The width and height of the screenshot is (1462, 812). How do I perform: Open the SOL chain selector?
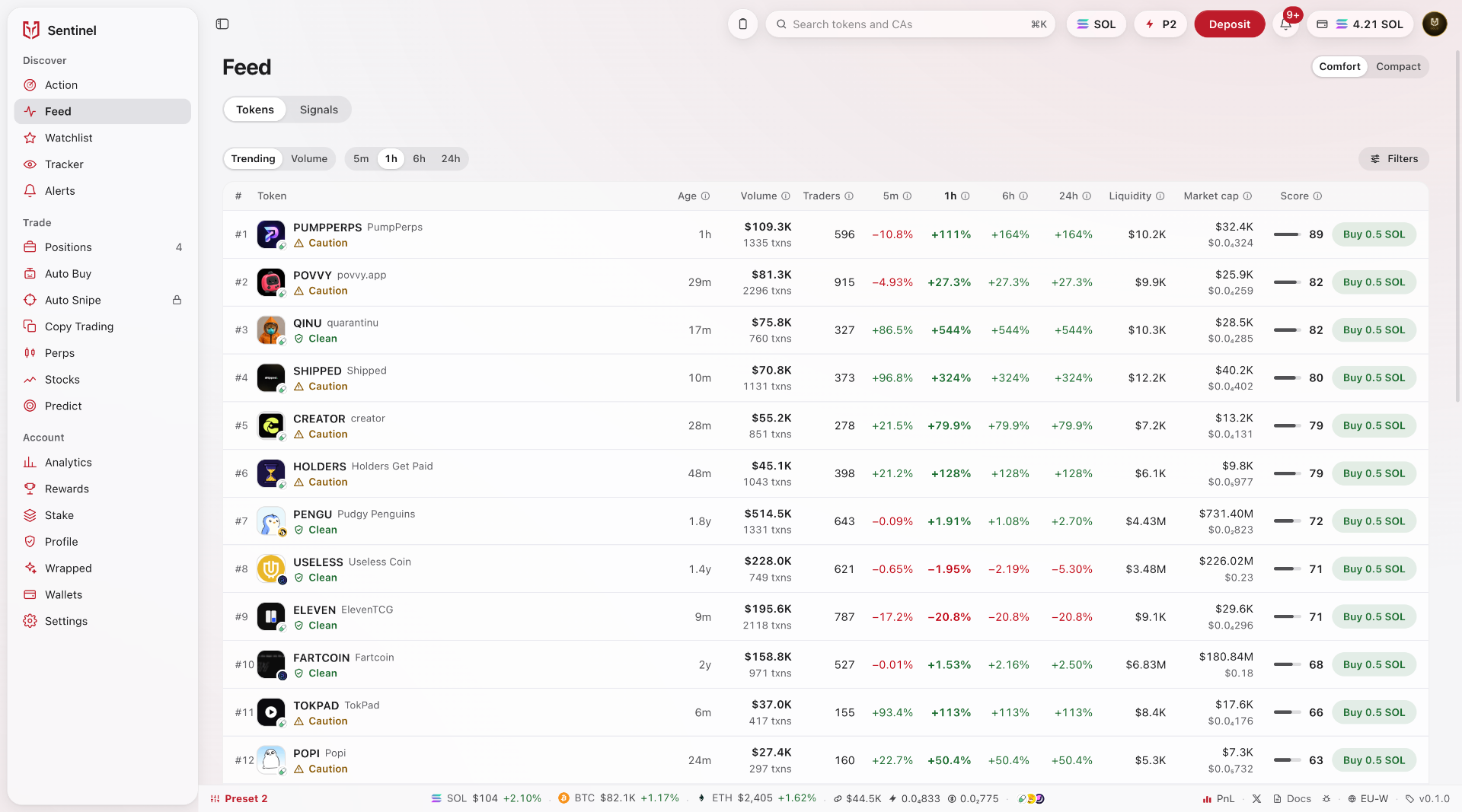(x=1096, y=24)
